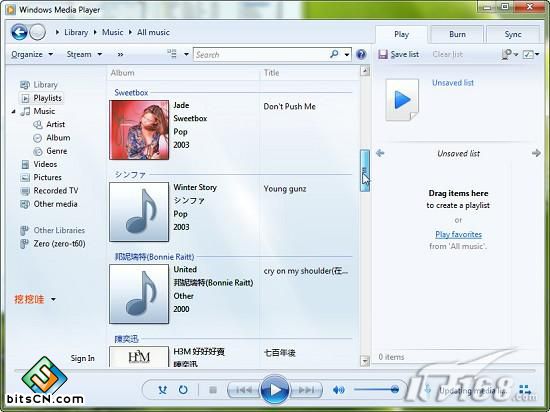Toggle repeat mode in playback bar
Screen dimensions: 550x412
tap(183, 390)
